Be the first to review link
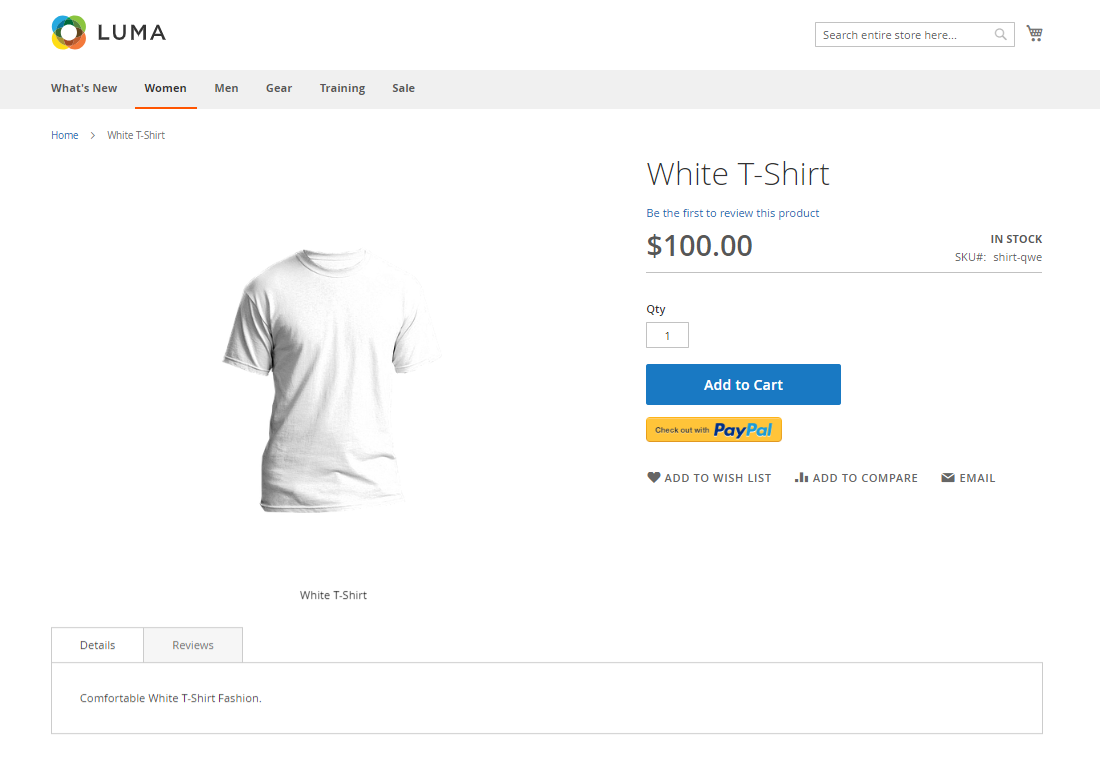Image resolution: width=1100 pixels, height=776 pixels. pos(732,213)
